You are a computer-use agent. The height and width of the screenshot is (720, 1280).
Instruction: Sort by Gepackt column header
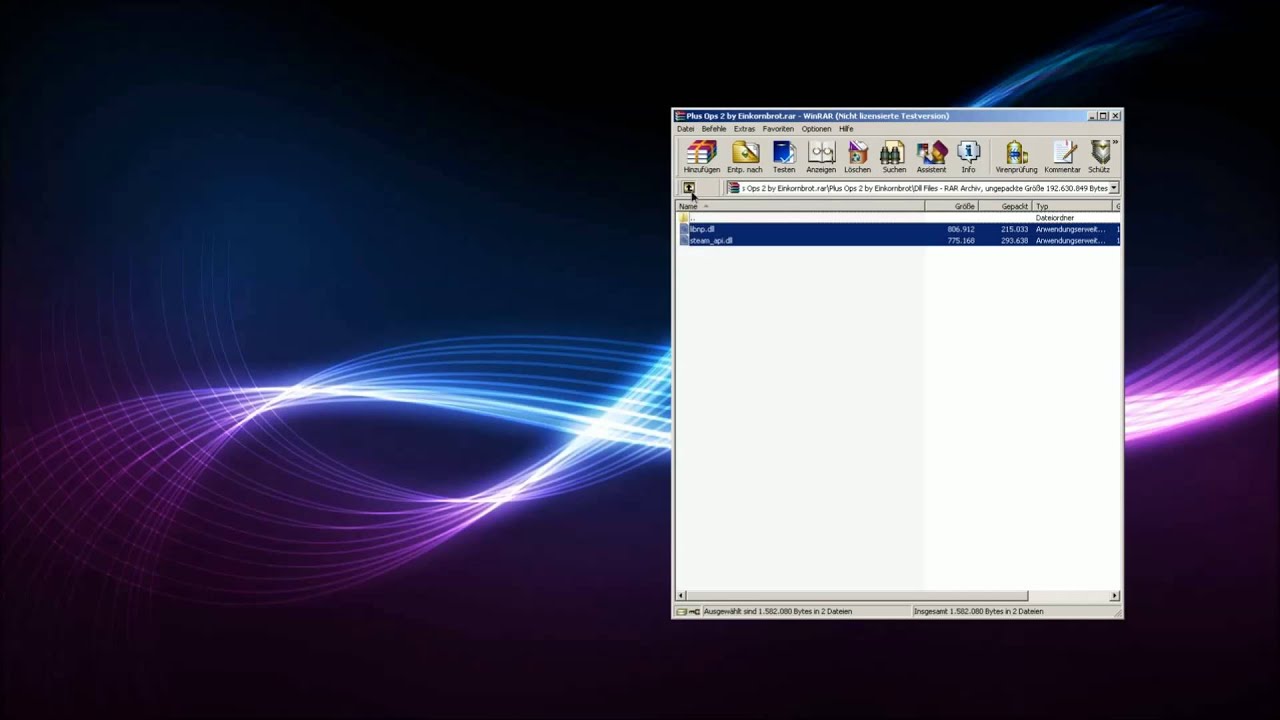1005,206
